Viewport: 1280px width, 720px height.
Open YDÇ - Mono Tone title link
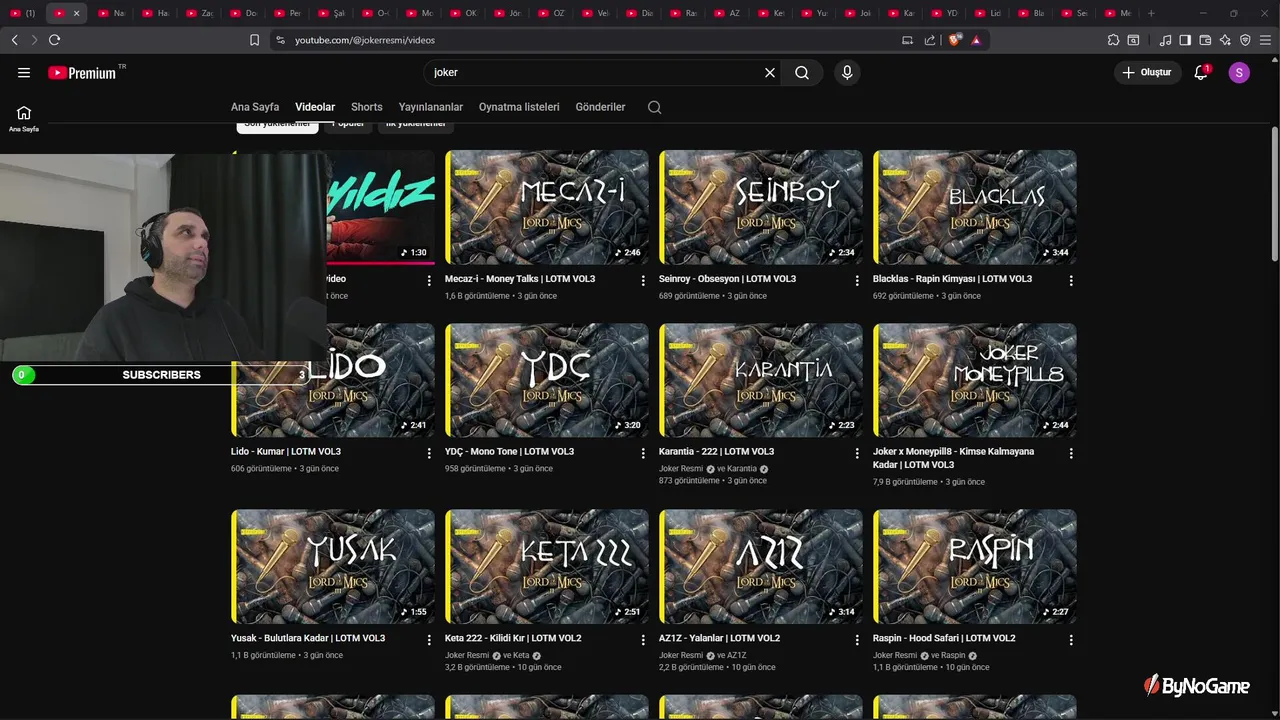pos(509,452)
